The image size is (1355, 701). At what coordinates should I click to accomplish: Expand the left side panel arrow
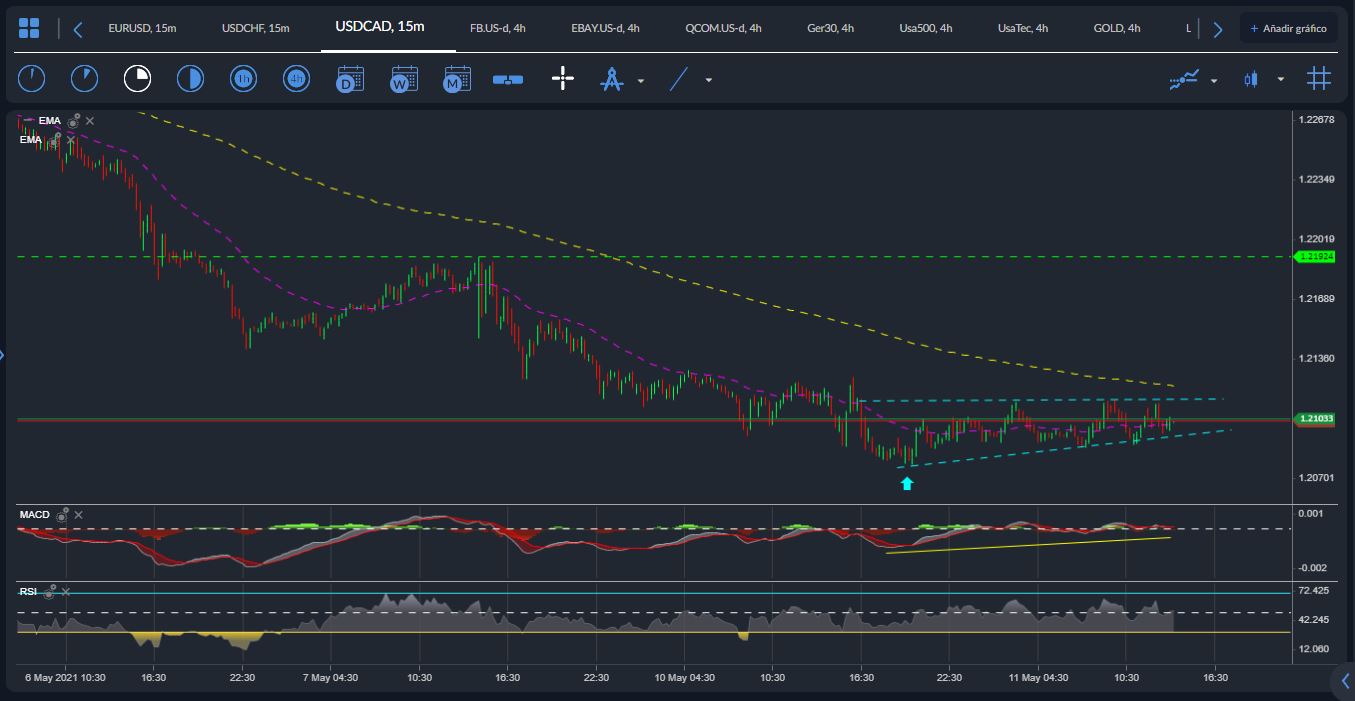[x=3, y=354]
